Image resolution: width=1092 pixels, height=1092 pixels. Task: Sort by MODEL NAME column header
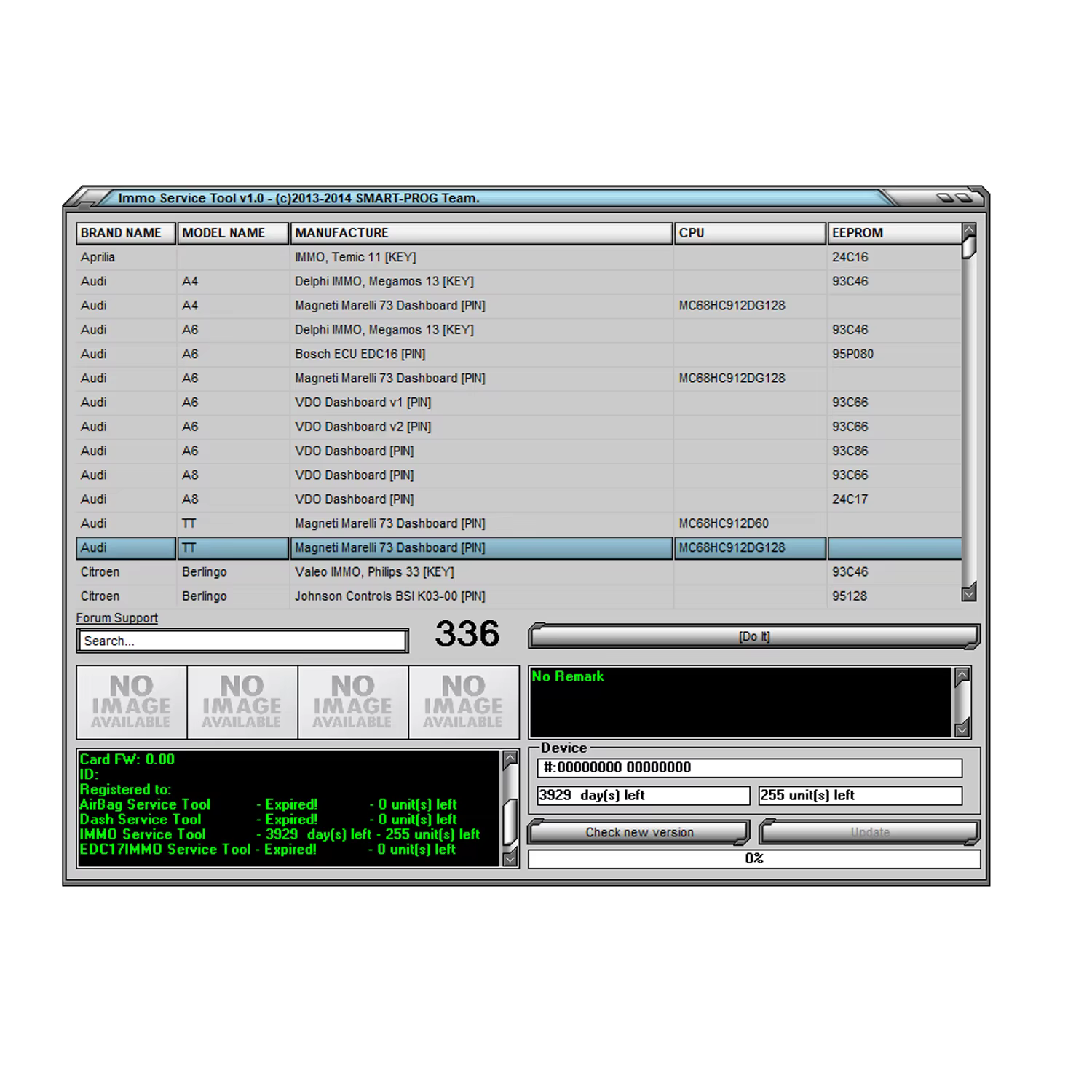(233, 233)
